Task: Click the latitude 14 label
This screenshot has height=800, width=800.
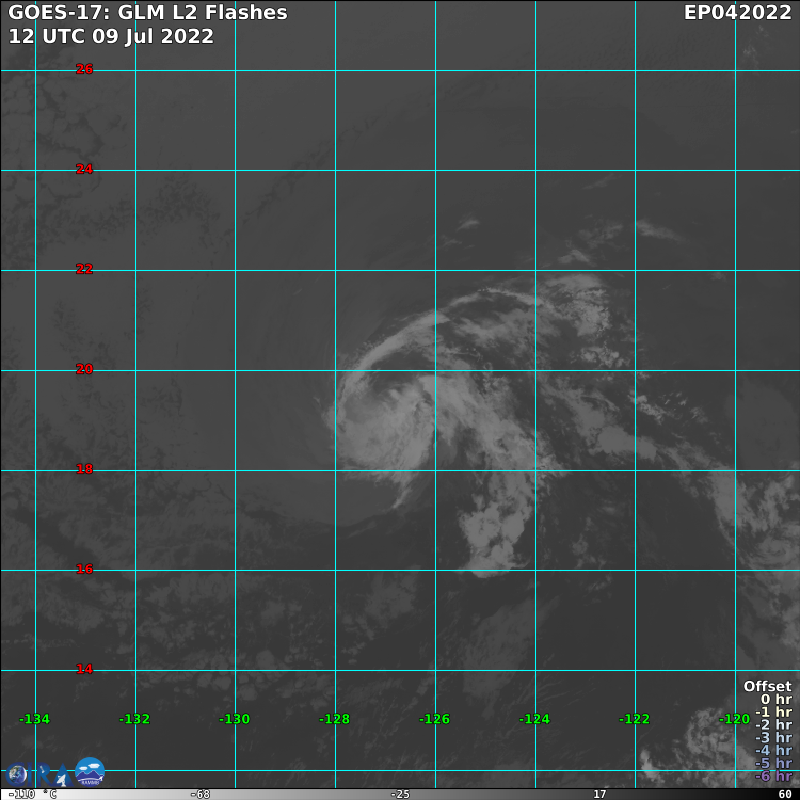Action: click(x=85, y=669)
